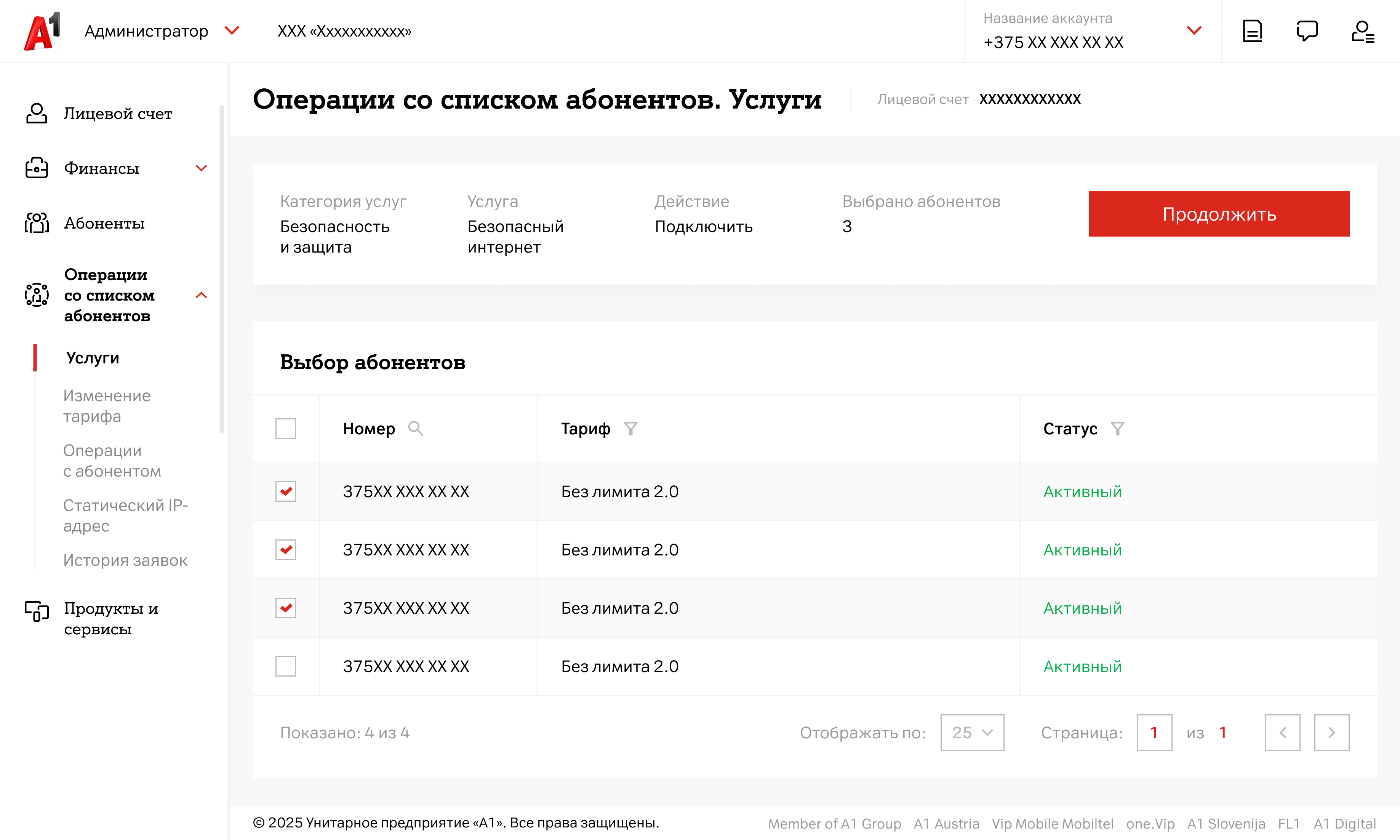Open the account name phone dropdown
This screenshot has height=840, width=1400.
tap(1194, 30)
